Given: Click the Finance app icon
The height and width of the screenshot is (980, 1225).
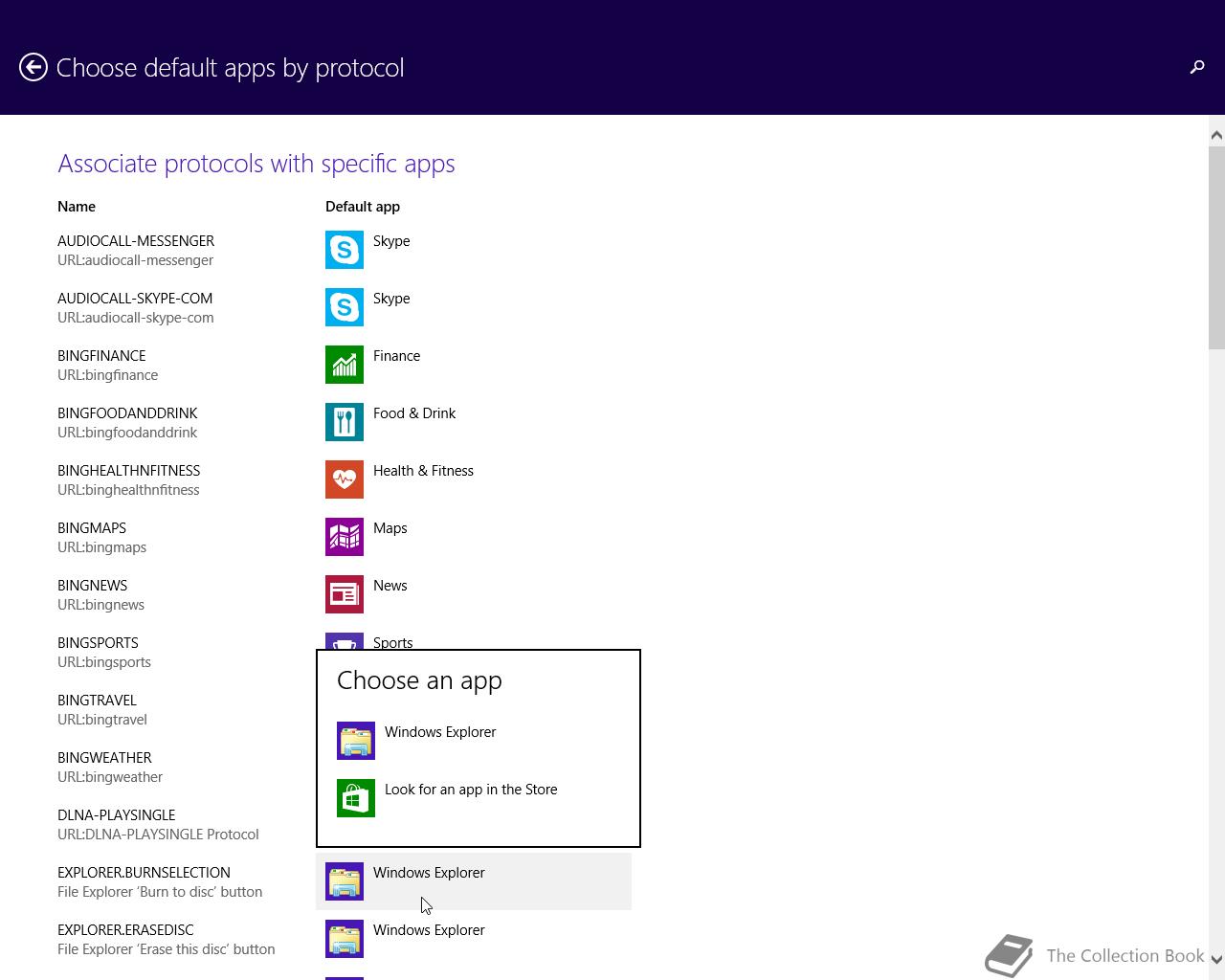Looking at the screenshot, I should click(345, 365).
